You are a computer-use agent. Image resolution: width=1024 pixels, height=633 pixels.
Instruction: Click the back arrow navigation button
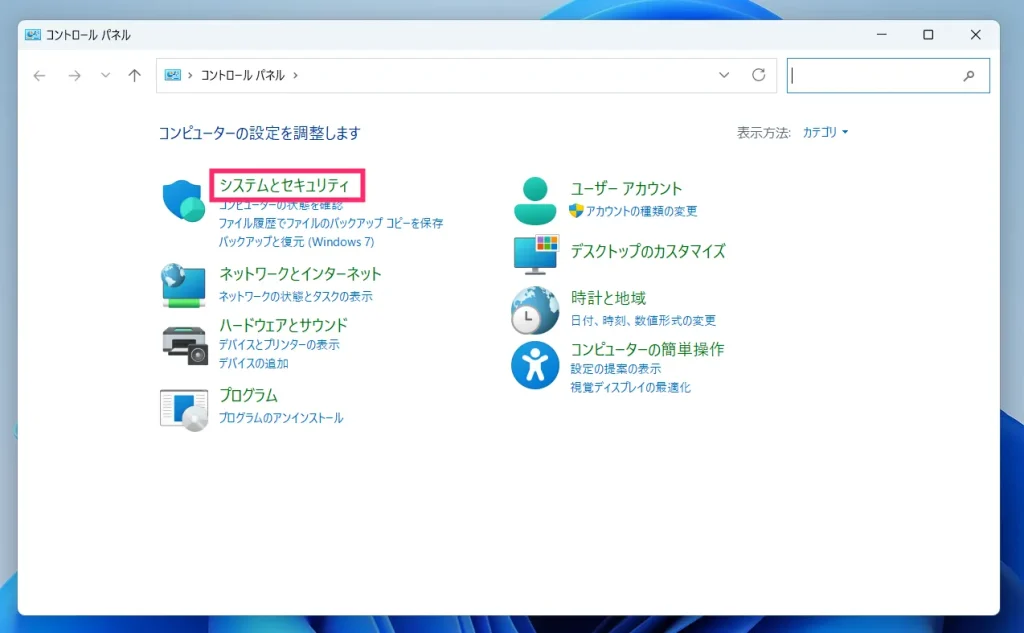39,76
